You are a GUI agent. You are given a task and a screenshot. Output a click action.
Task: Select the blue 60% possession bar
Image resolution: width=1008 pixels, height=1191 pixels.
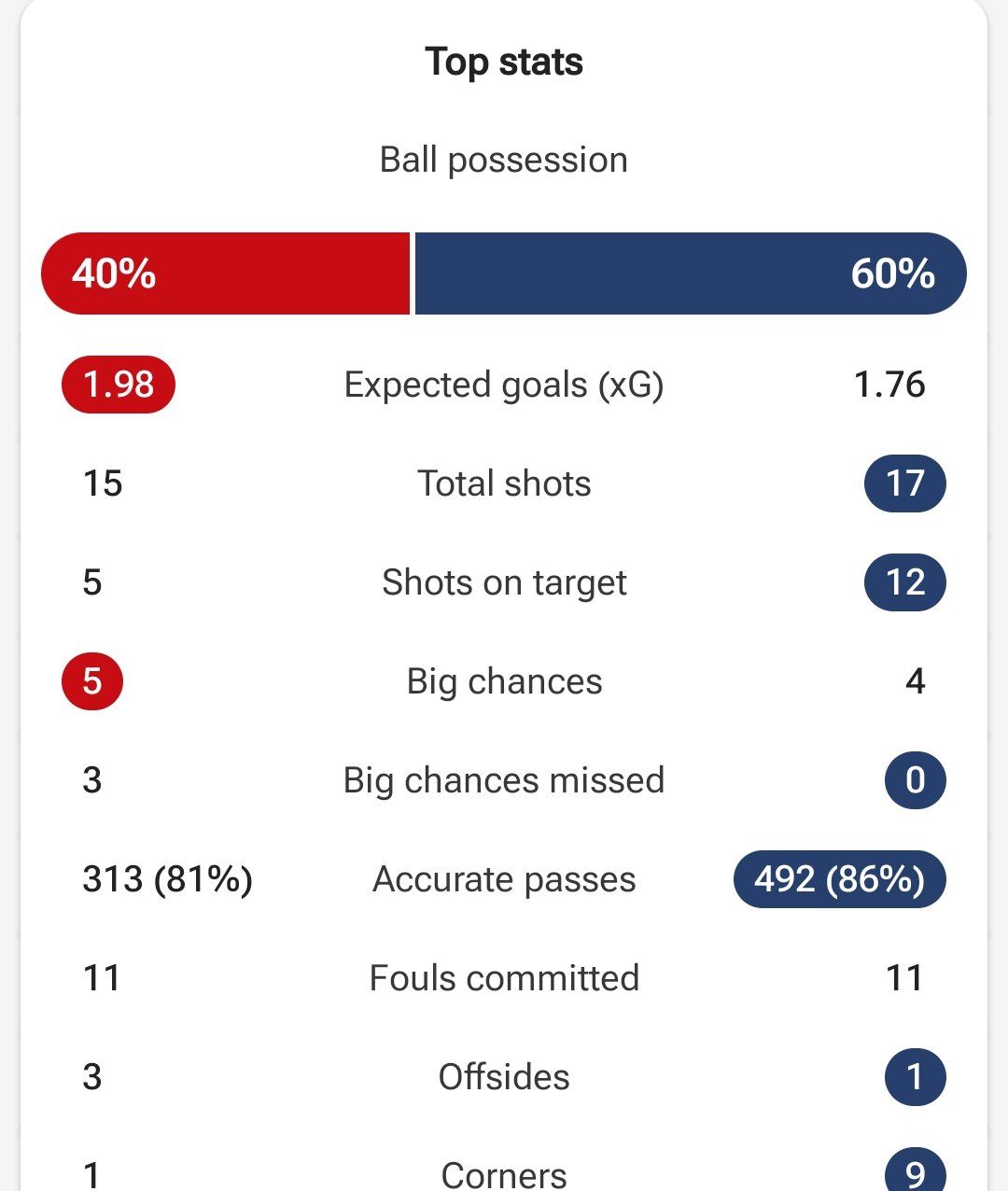(x=691, y=273)
